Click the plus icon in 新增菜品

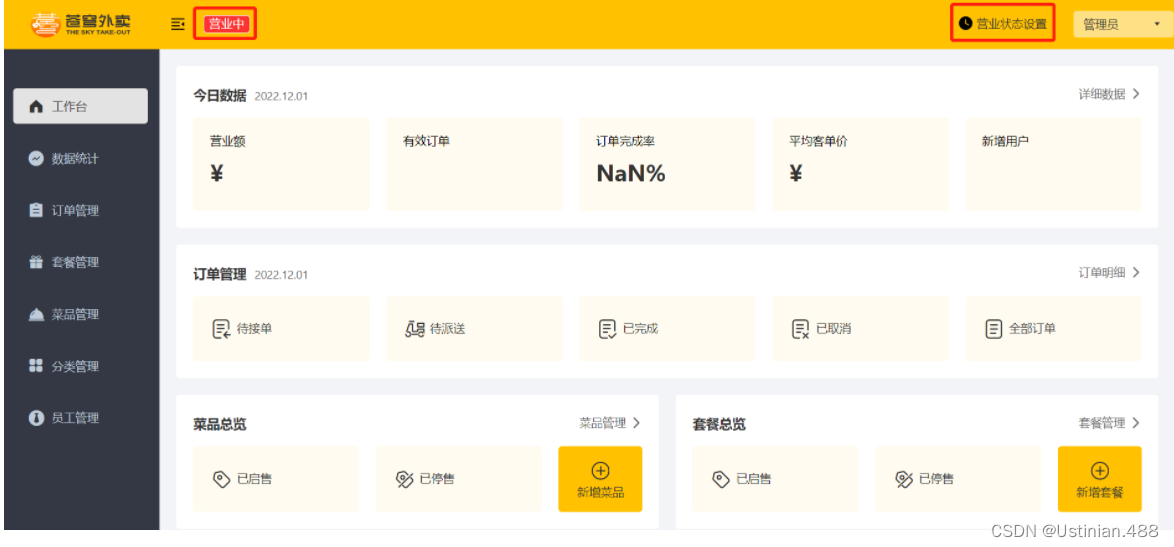coord(600,471)
